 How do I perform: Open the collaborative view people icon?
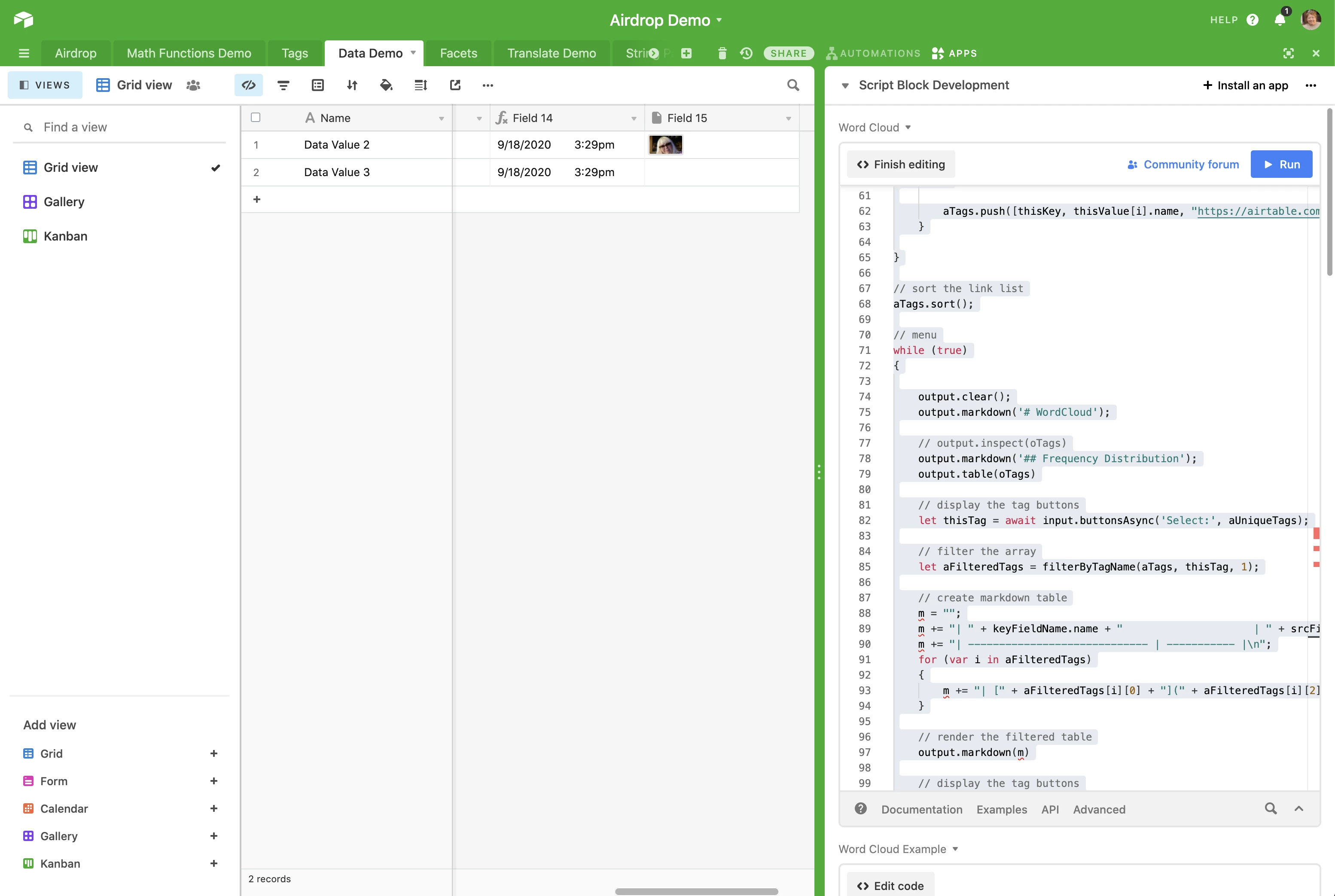point(193,85)
